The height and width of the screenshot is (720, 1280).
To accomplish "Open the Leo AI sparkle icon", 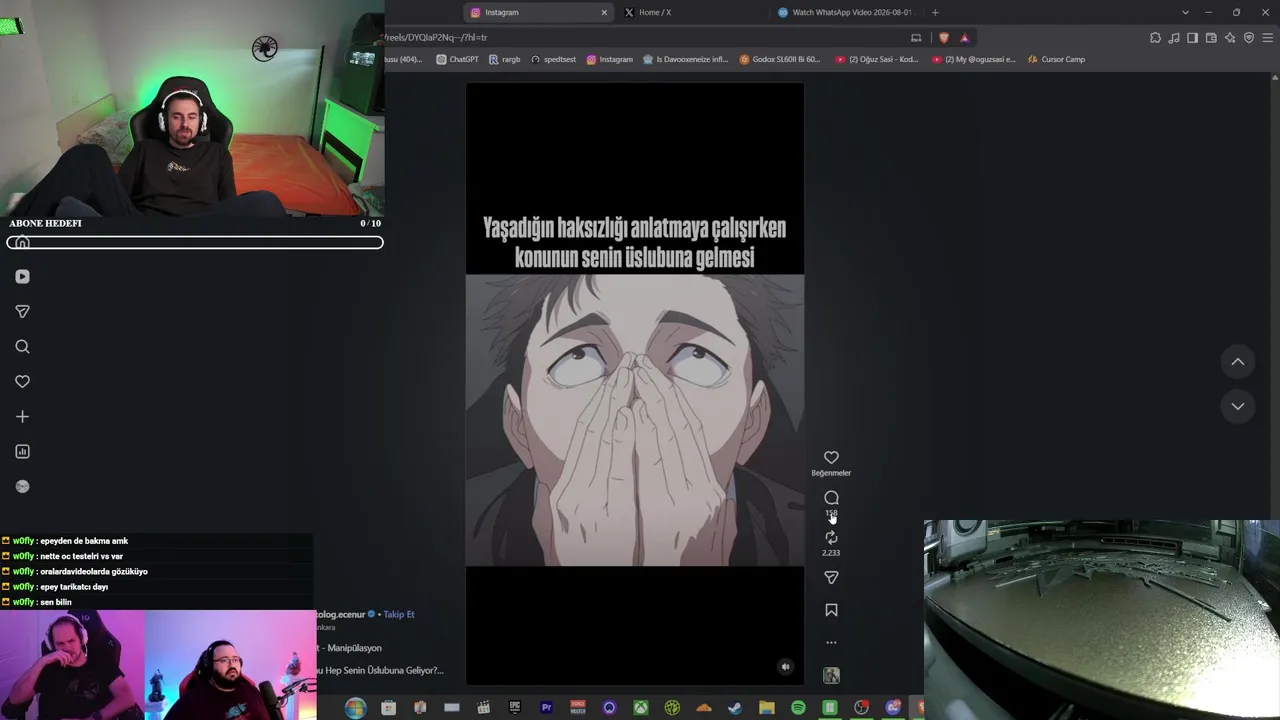I will (x=1230, y=38).
